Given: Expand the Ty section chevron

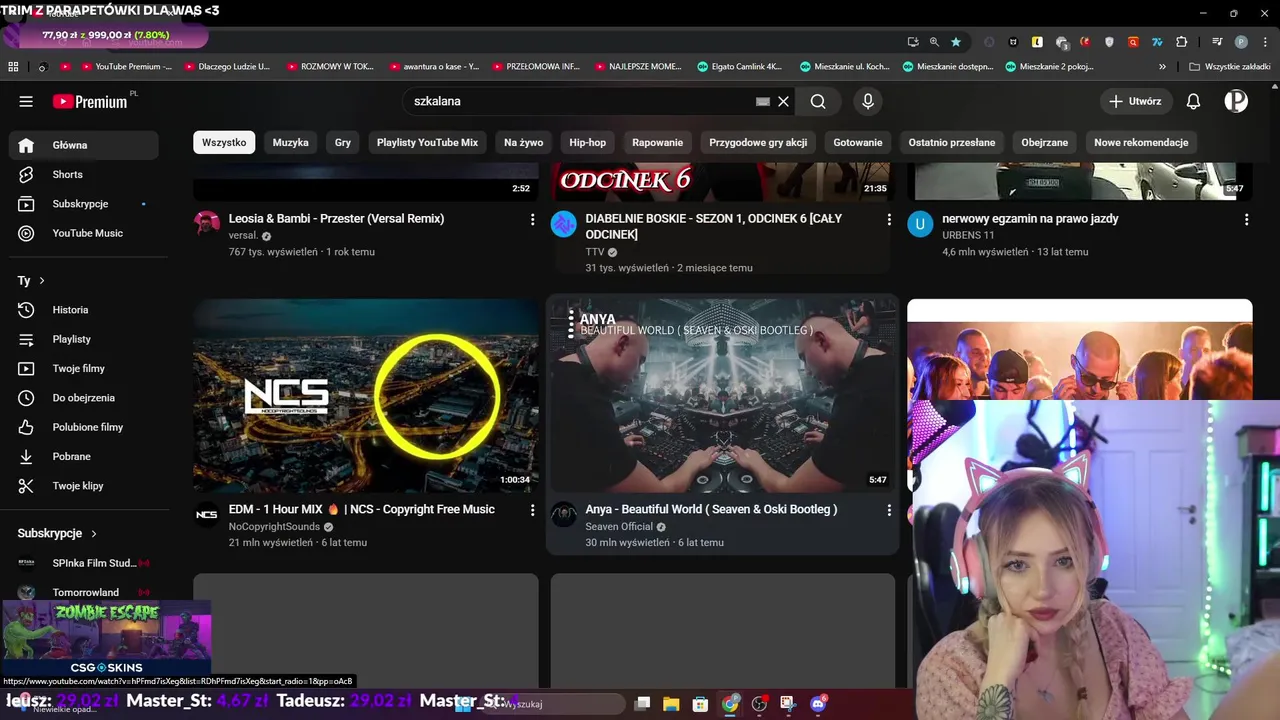Looking at the screenshot, I should [42, 281].
